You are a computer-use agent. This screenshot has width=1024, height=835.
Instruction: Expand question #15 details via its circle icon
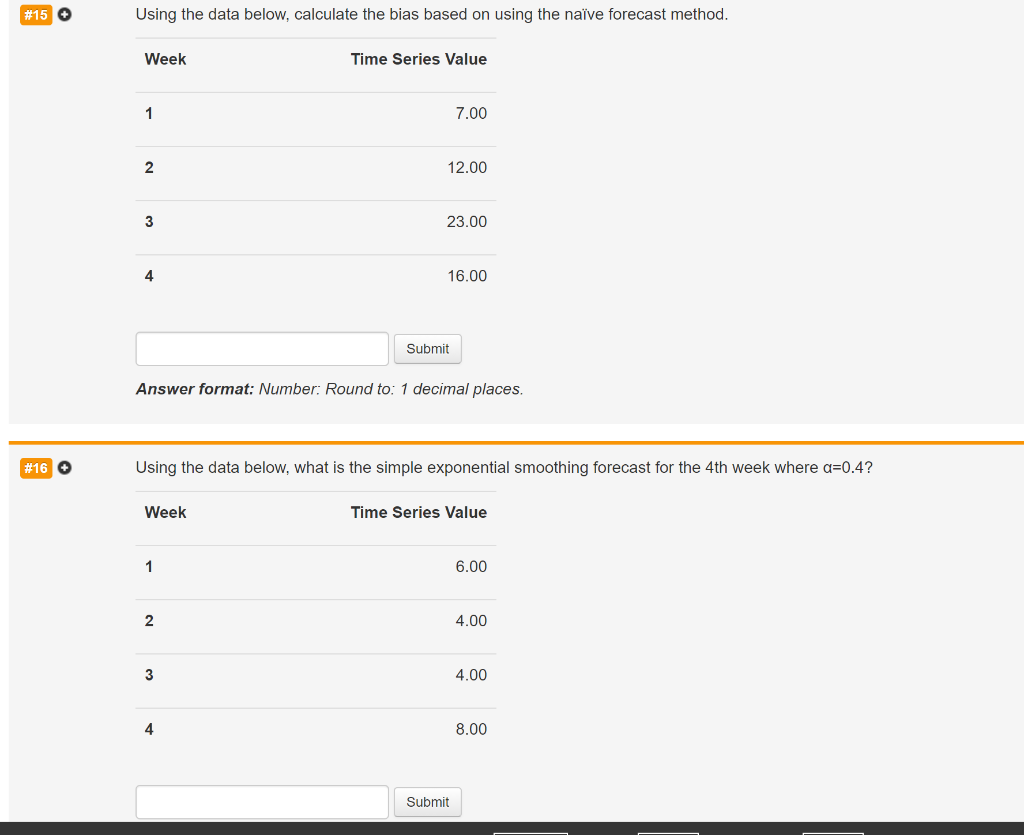click(x=64, y=15)
